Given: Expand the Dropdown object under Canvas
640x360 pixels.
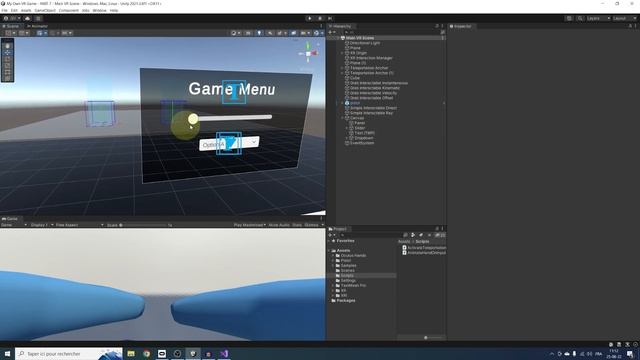Looking at the screenshot, I should pyautogui.click(x=347, y=138).
